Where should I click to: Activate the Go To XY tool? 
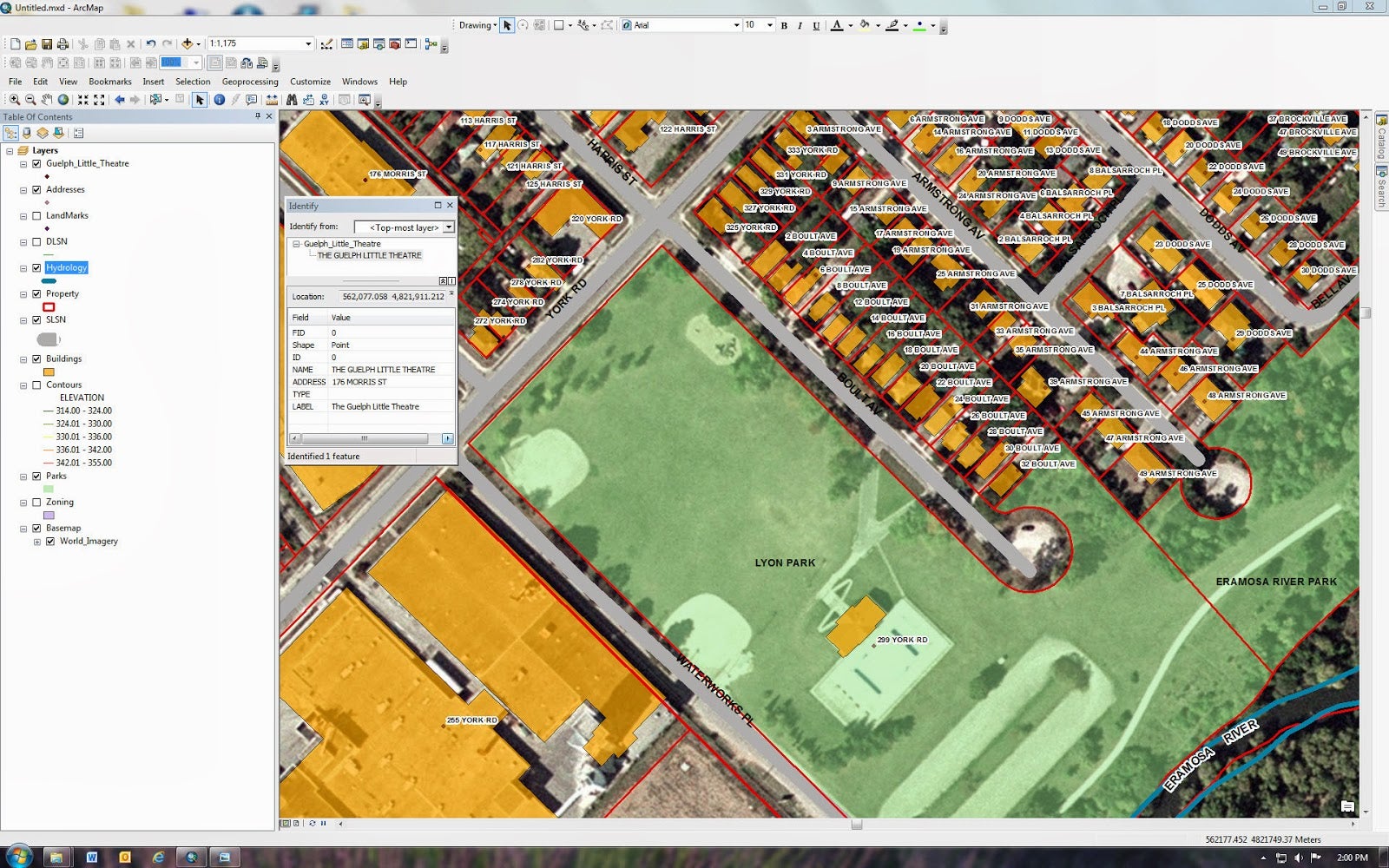325,100
